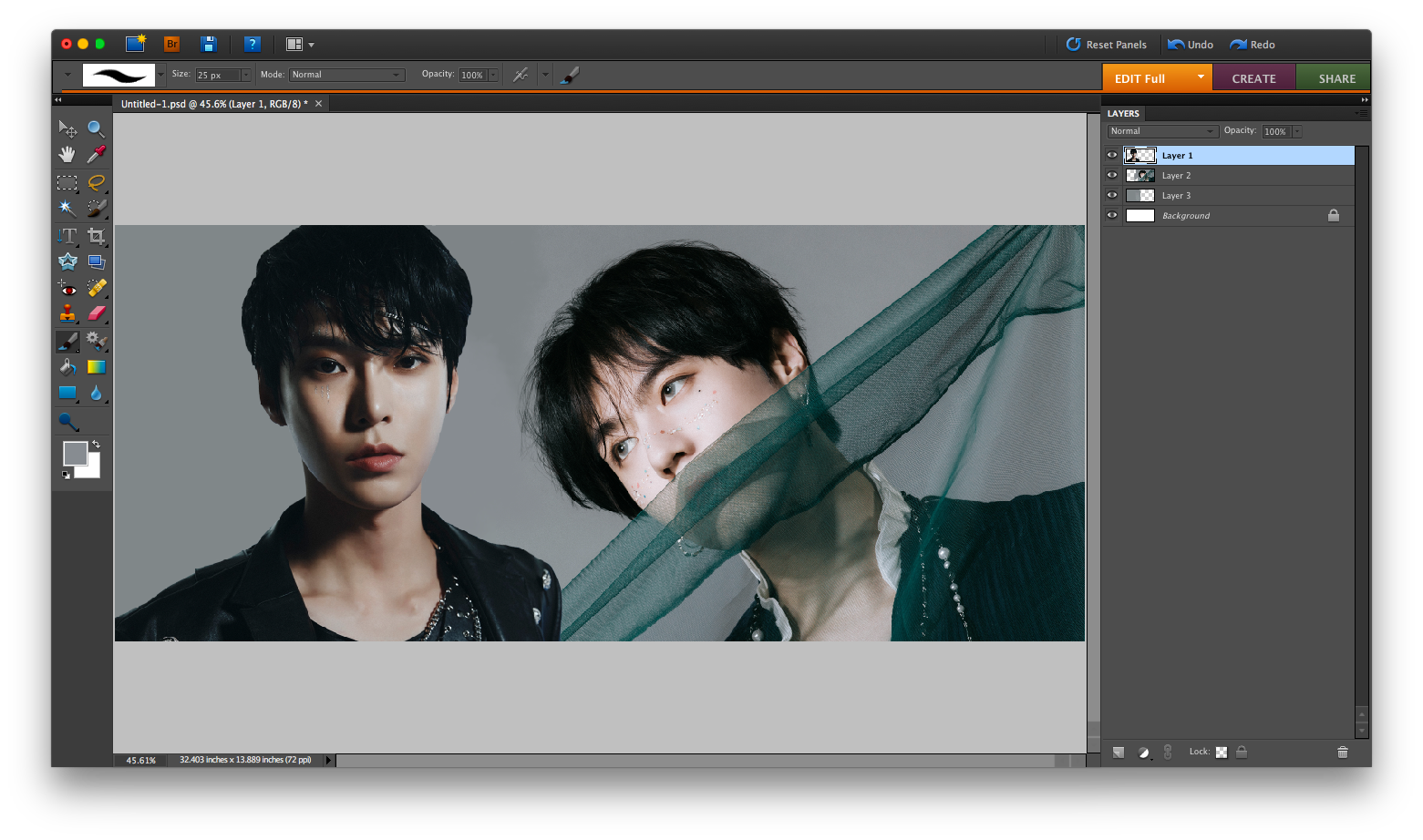1423x840 pixels.
Task: Open the brush preset picker dropdown
Action: coord(161,75)
